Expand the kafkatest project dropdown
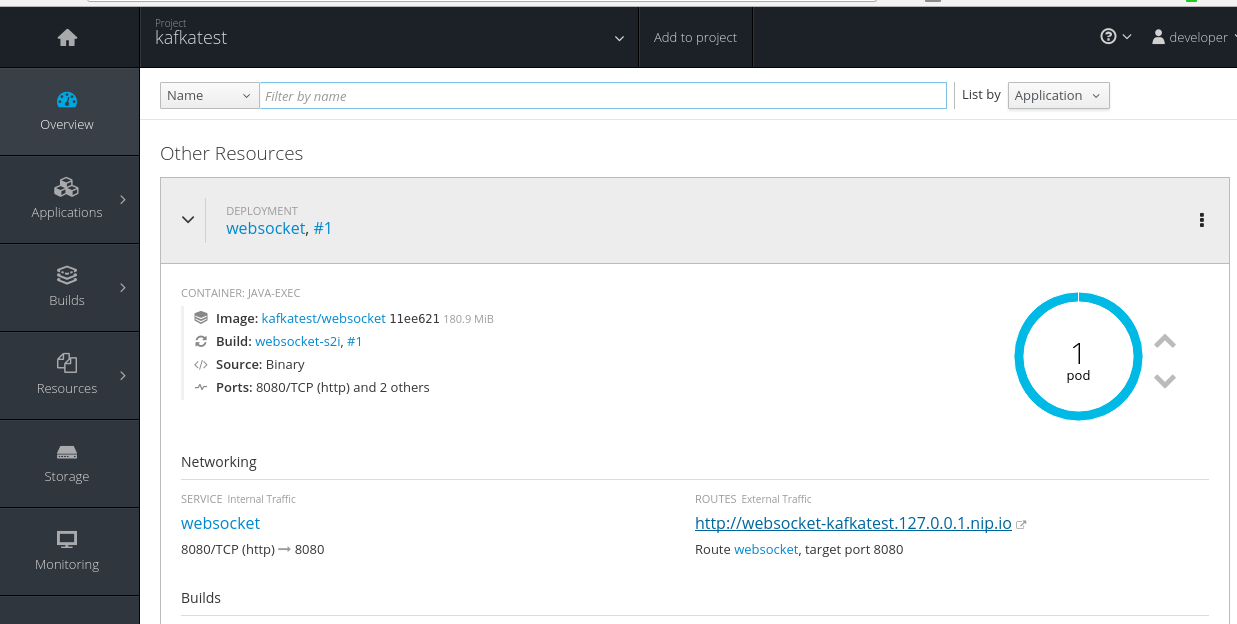 tap(390, 38)
